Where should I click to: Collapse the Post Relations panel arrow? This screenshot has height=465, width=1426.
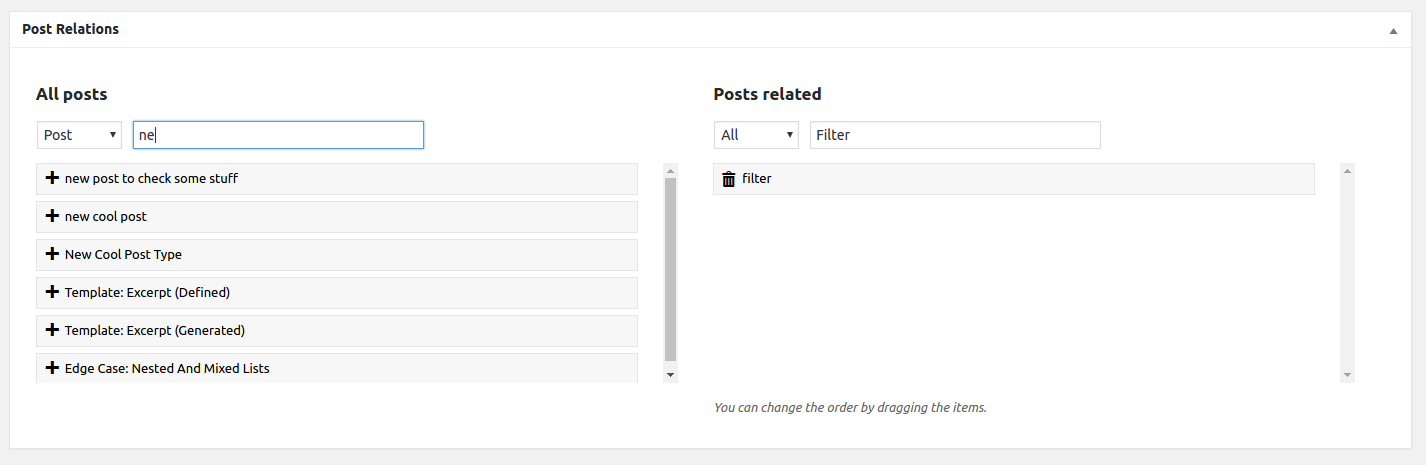tap(1393, 31)
